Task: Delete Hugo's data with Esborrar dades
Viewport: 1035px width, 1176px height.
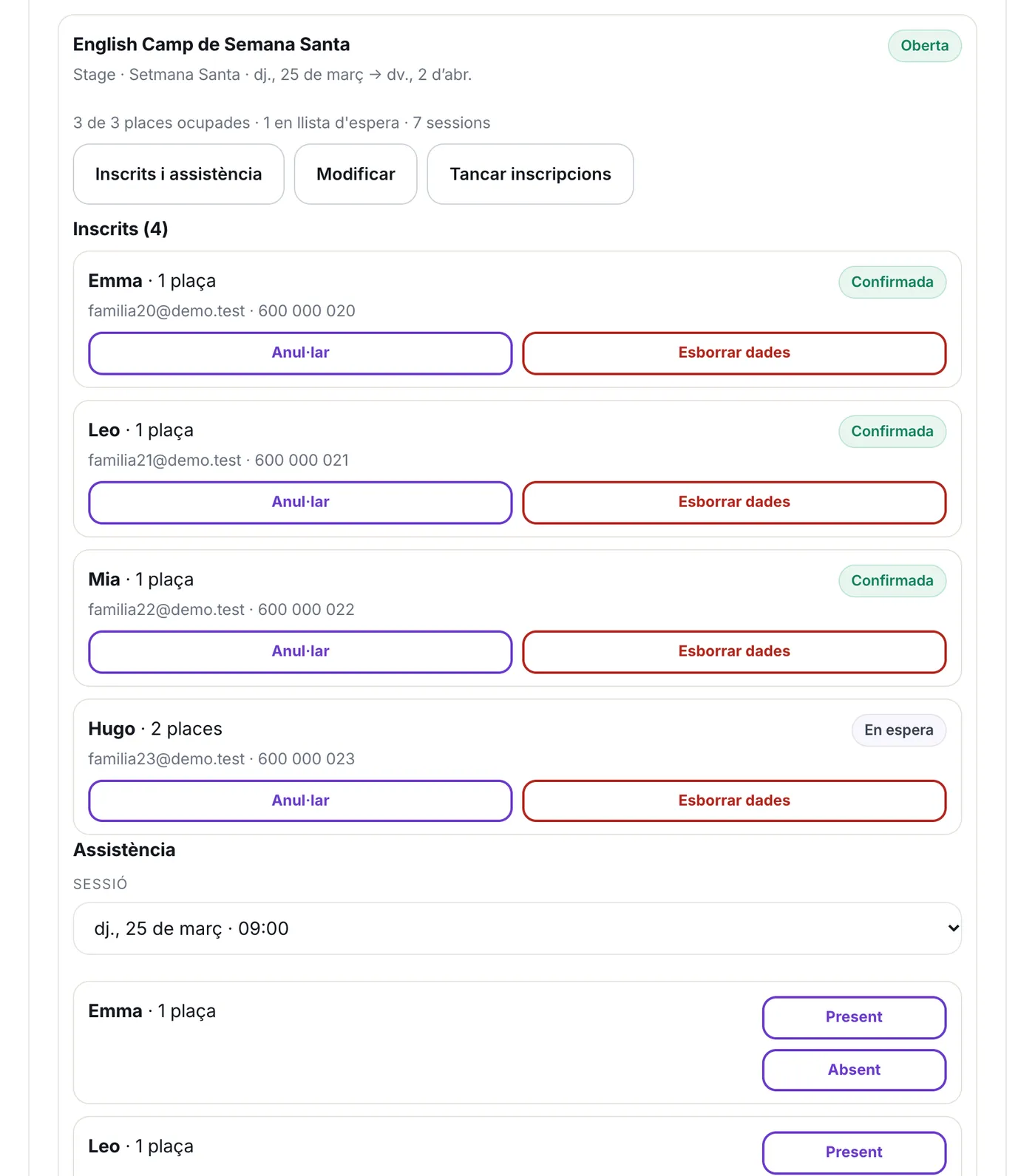Action: pos(734,801)
